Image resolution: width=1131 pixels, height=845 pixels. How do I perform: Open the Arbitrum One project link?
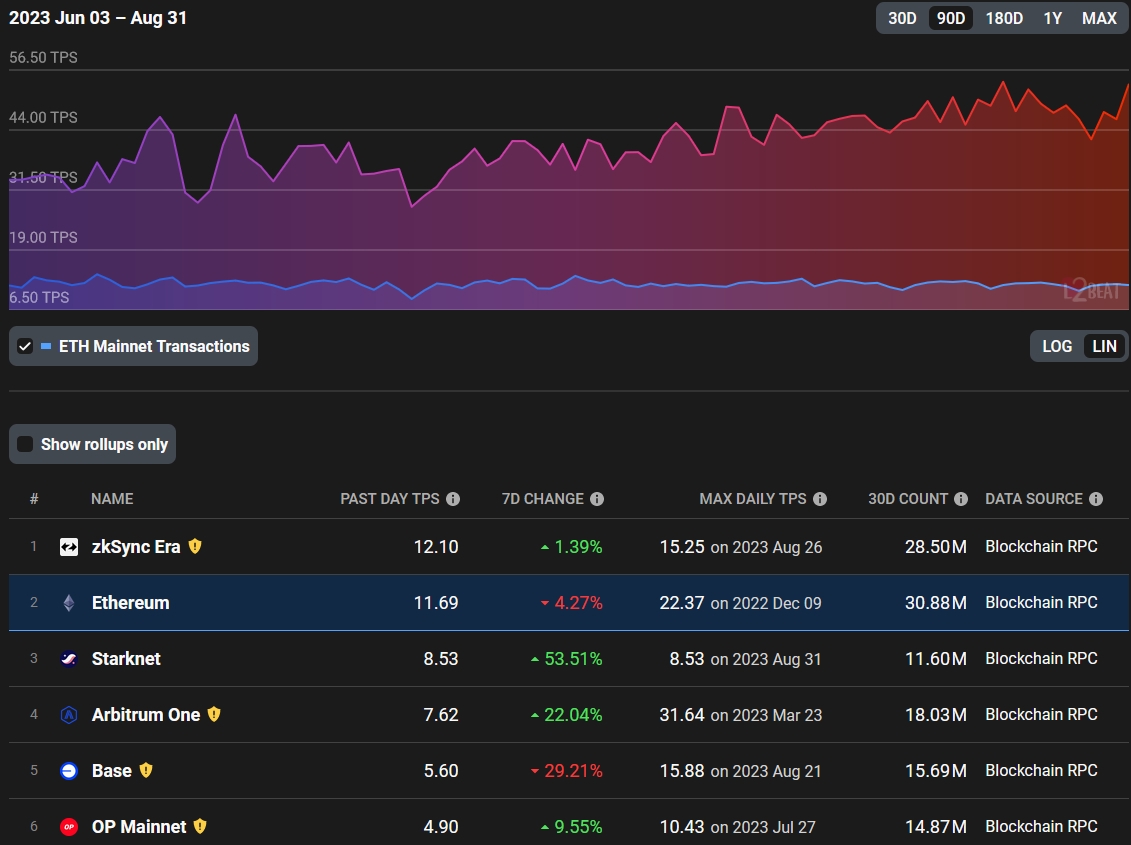point(146,715)
